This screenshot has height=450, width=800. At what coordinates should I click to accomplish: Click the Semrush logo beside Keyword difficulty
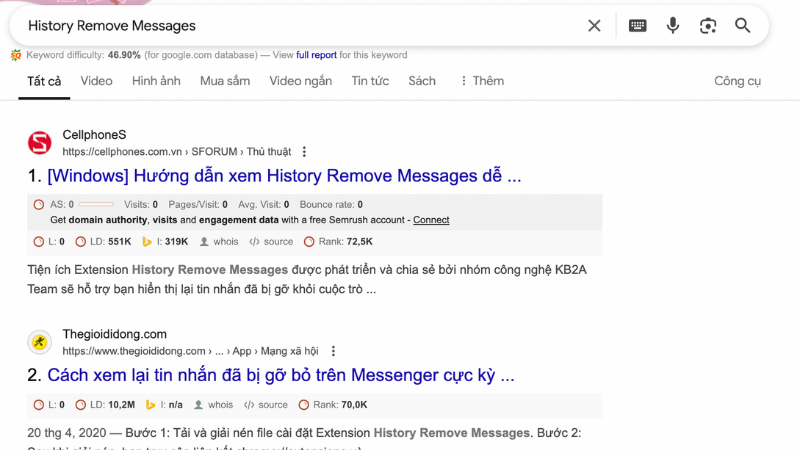(16, 55)
